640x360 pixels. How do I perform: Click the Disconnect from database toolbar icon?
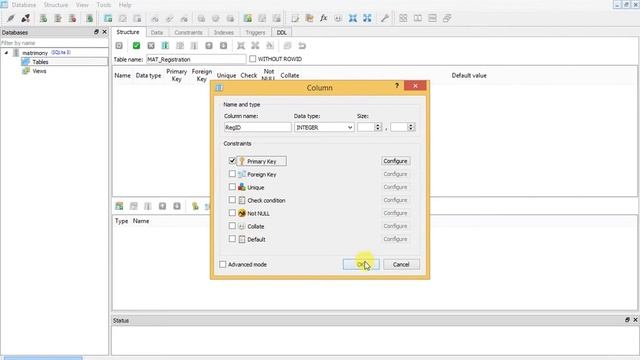tap(25, 18)
